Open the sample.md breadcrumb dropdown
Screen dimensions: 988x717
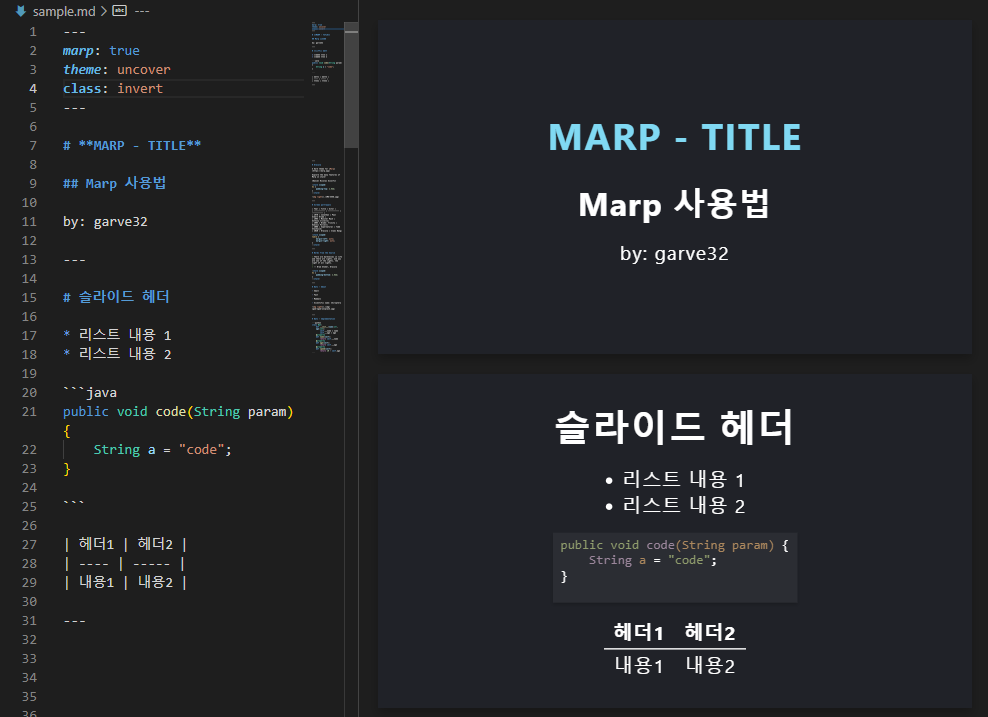(x=65, y=11)
